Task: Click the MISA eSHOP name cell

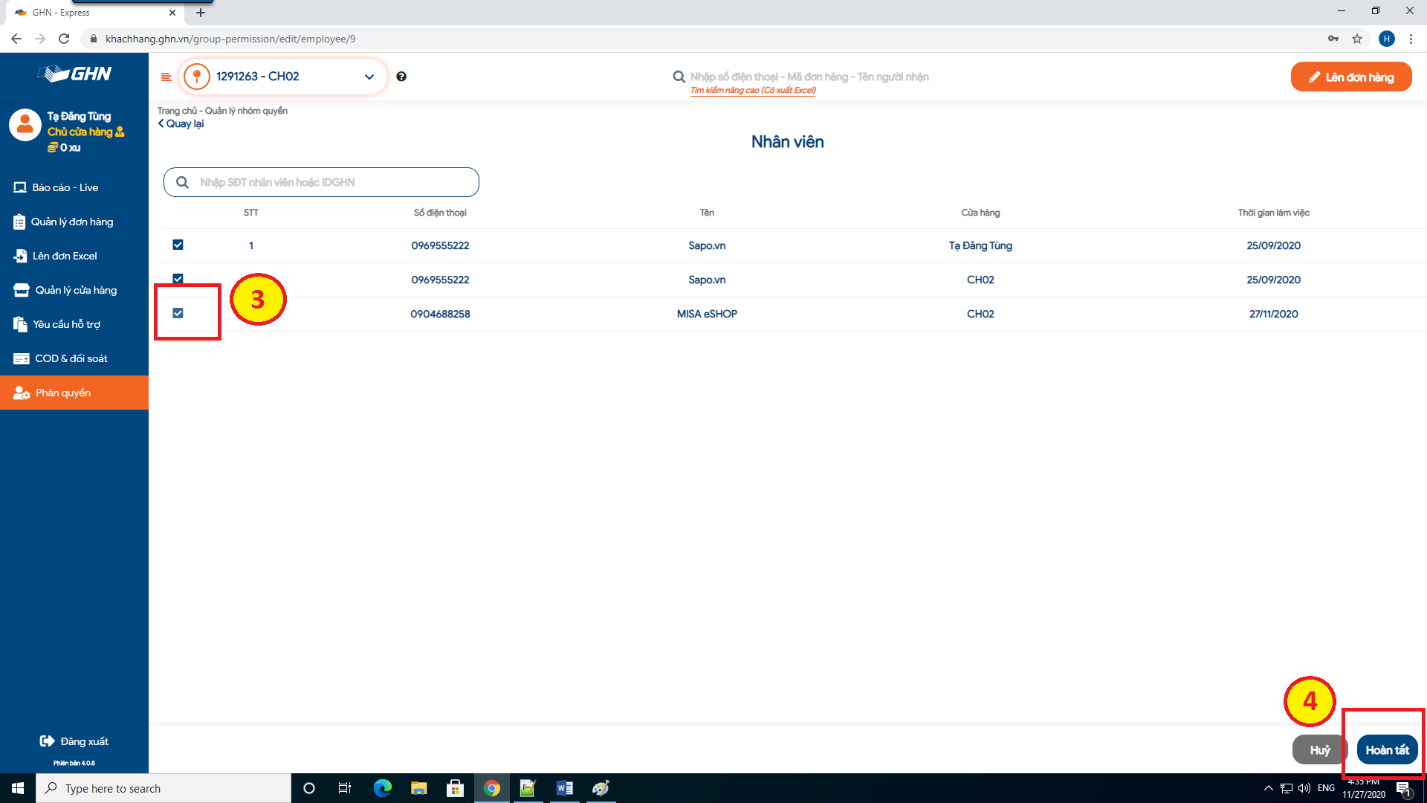Action: tap(707, 314)
